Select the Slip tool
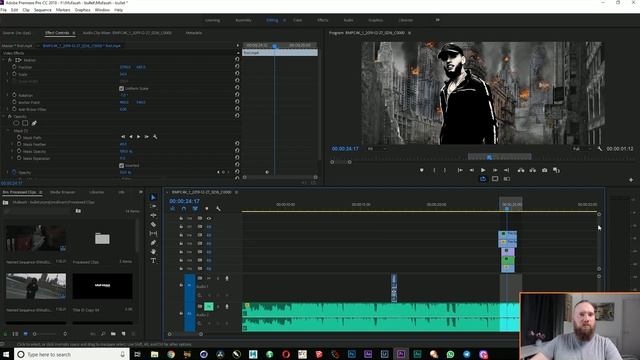Image resolution: width=640 pixels, height=360 pixels. coord(153,233)
